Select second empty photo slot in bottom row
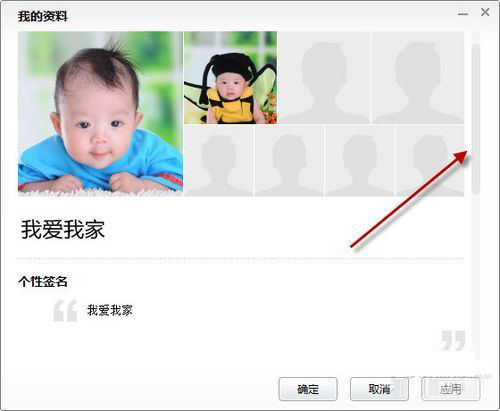 click(x=289, y=160)
